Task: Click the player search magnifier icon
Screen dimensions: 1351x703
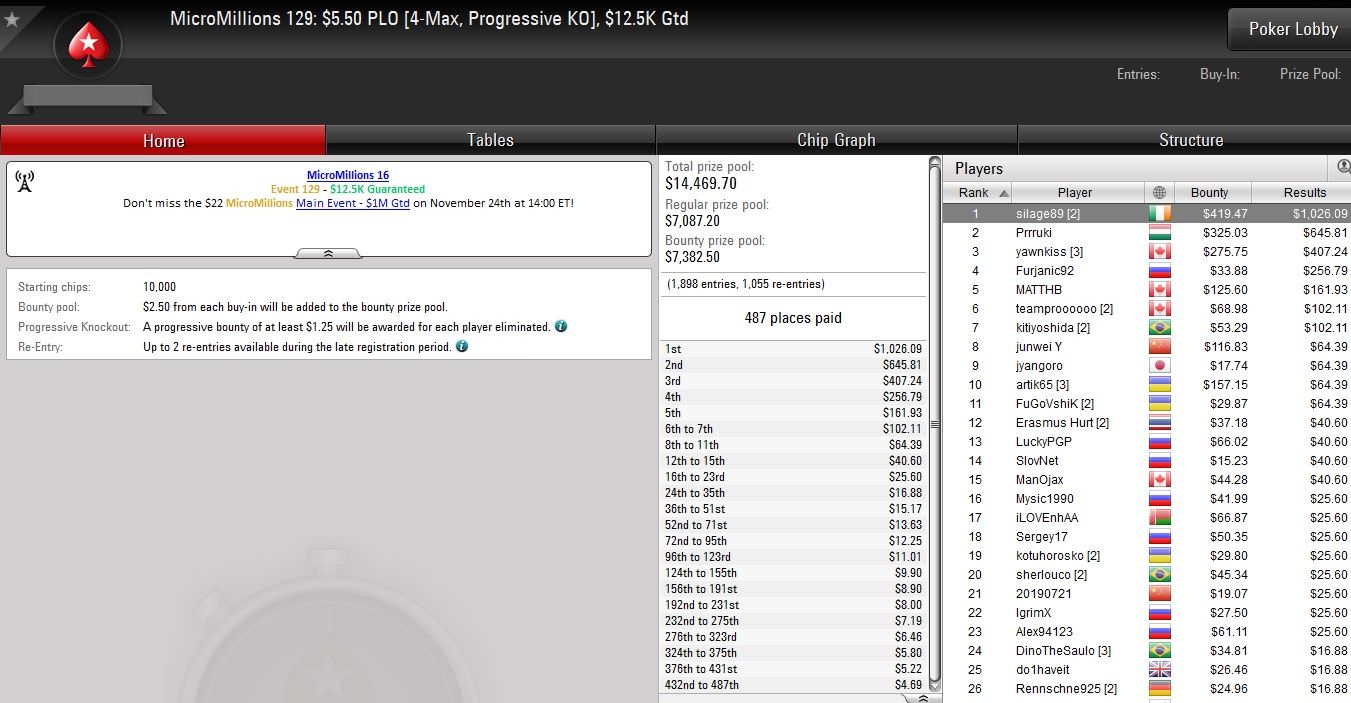Action: (1344, 167)
